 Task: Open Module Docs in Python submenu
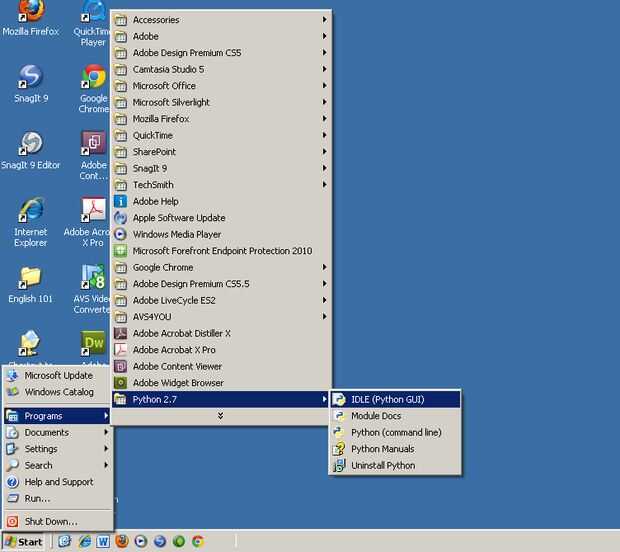395,416
